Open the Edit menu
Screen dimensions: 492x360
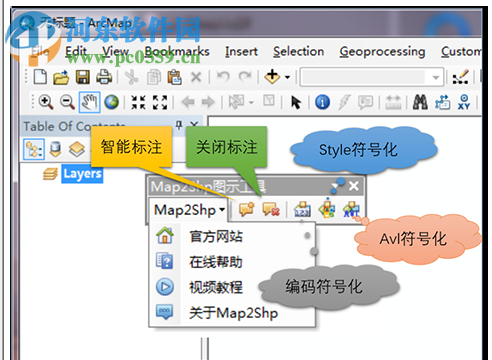(76, 52)
